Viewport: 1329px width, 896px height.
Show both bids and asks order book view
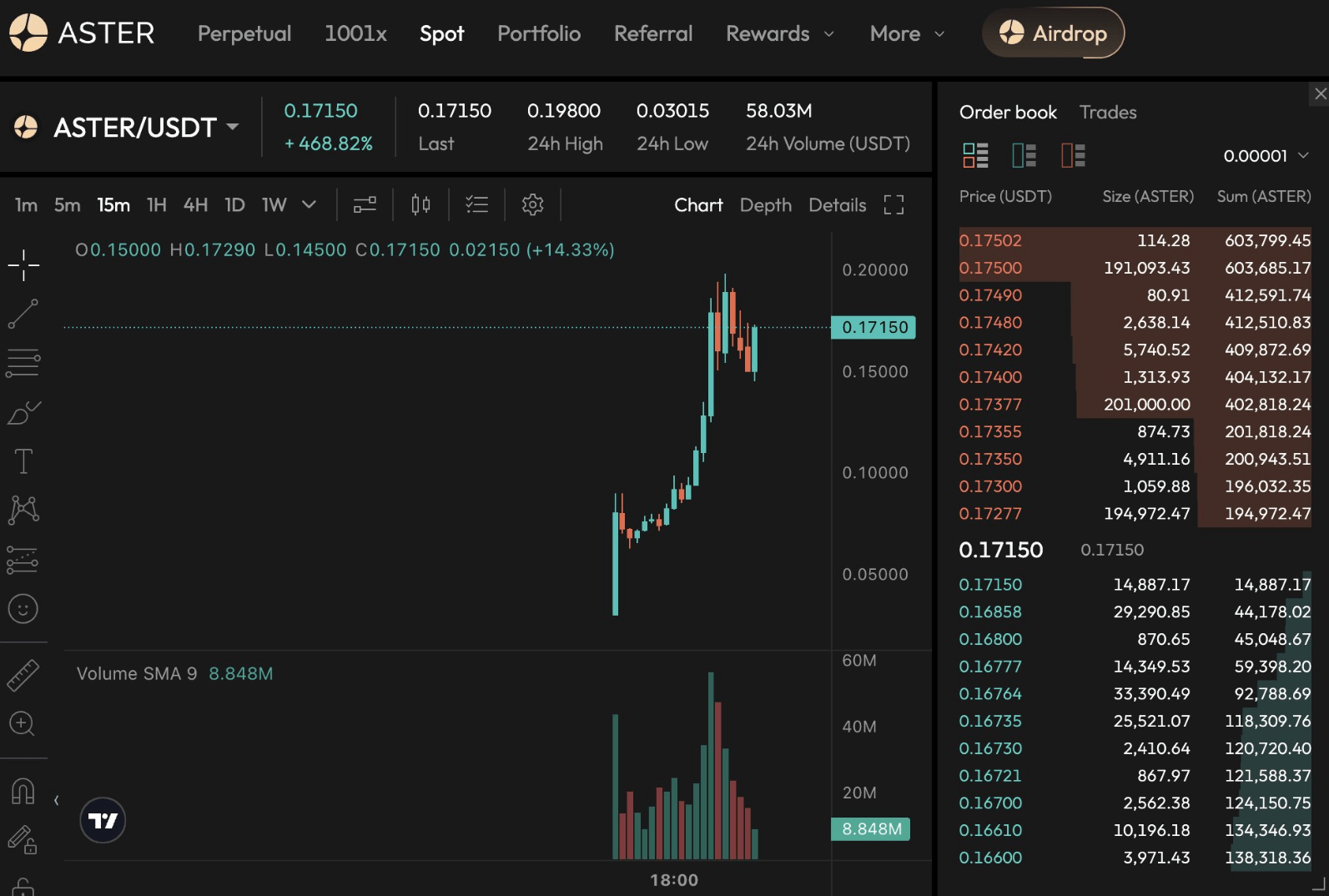point(975,155)
